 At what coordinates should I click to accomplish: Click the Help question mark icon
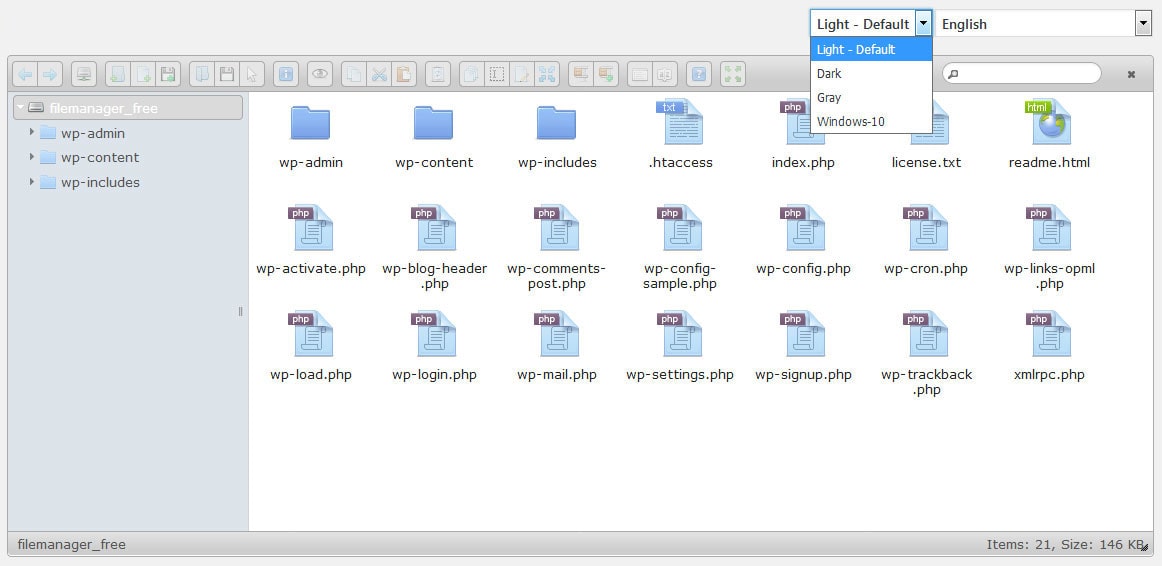coord(699,74)
